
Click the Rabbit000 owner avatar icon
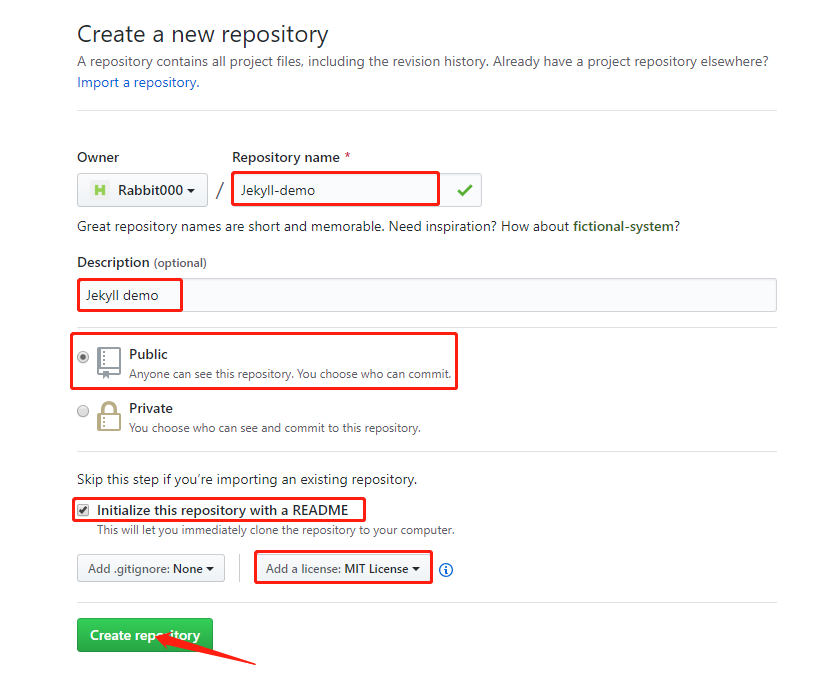coord(98,189)
